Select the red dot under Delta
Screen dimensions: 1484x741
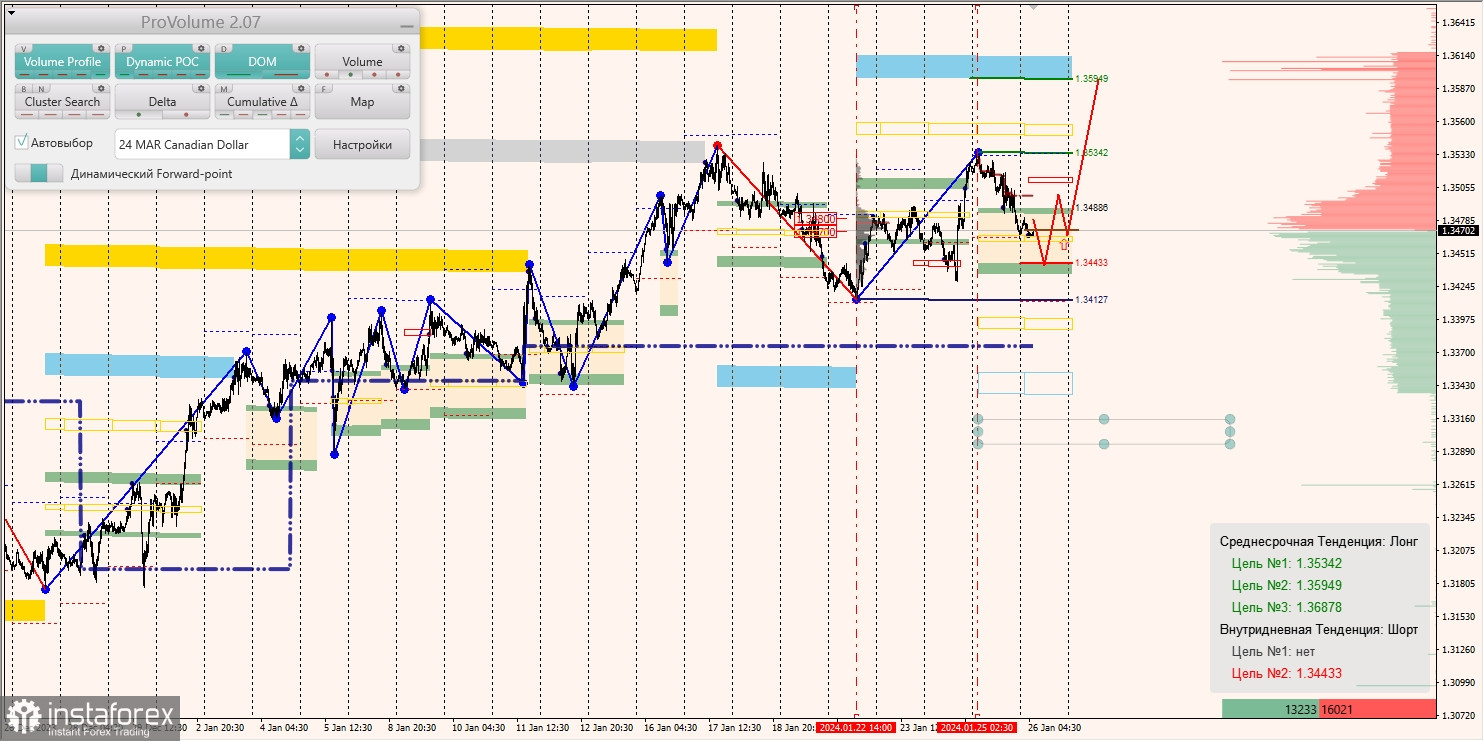[x=186, y=114]
